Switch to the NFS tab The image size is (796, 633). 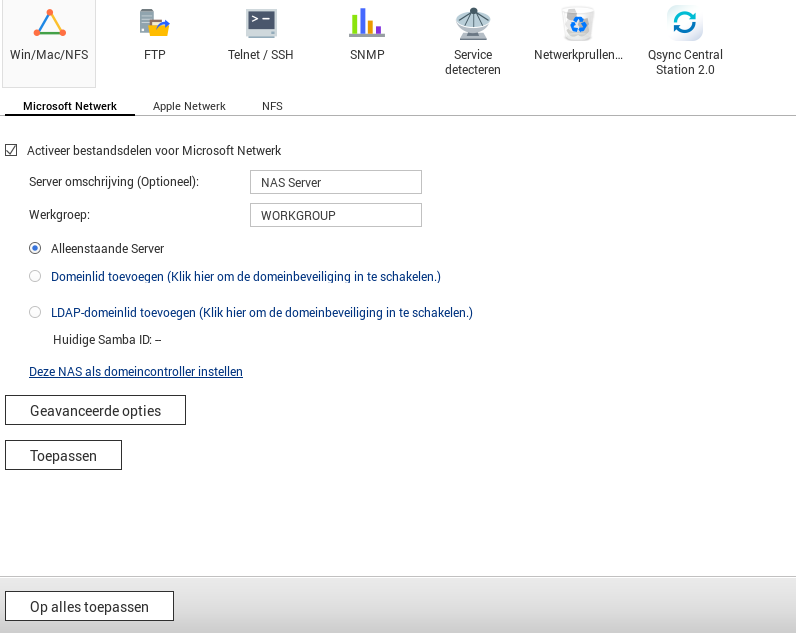(272, 106)
